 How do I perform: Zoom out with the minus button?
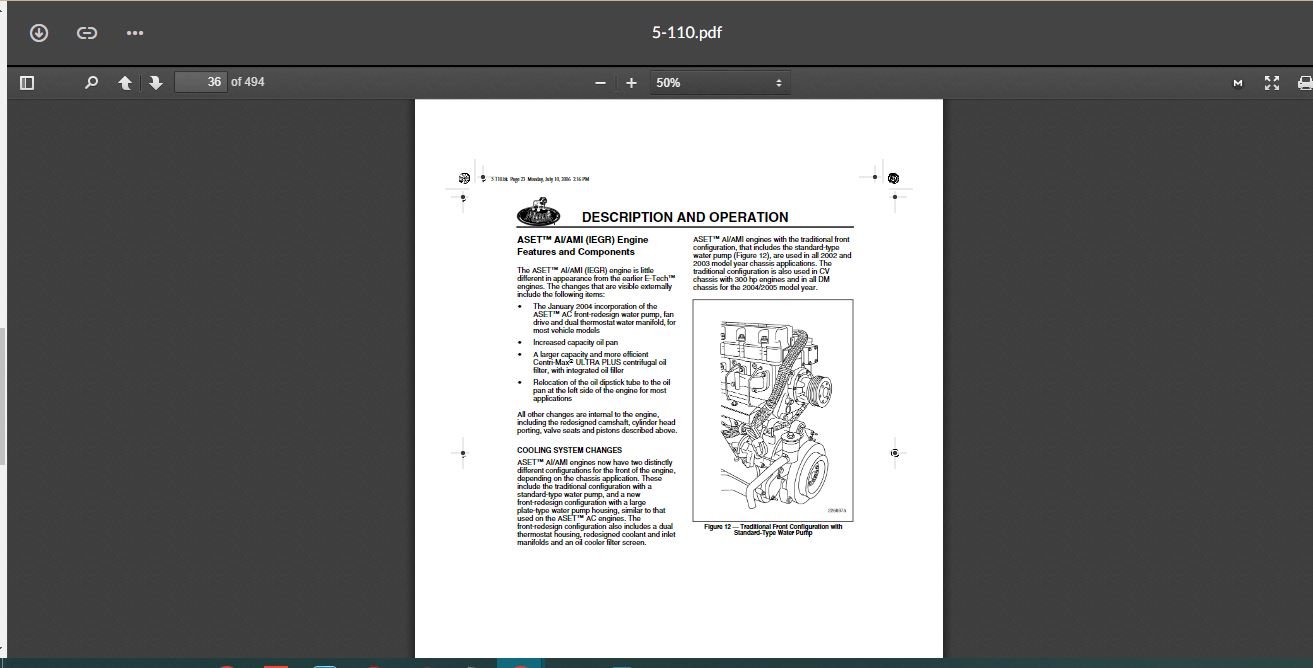(x=600, y=83)
